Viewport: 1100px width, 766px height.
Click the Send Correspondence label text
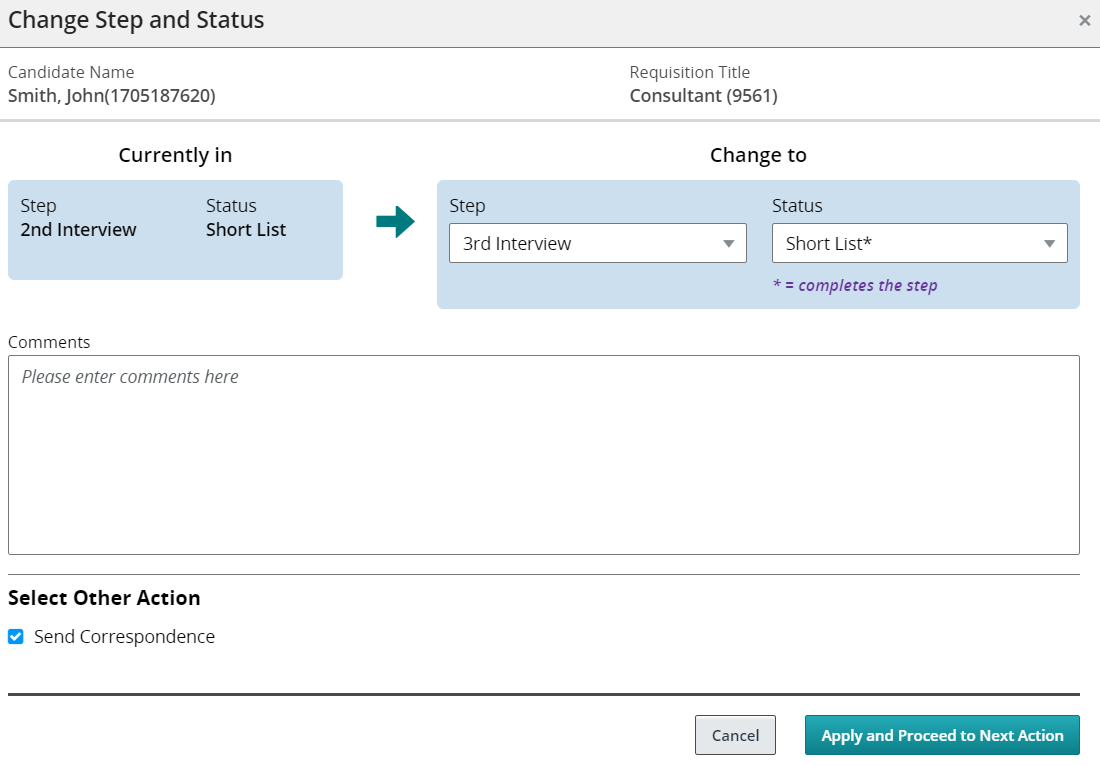(124, 637)
